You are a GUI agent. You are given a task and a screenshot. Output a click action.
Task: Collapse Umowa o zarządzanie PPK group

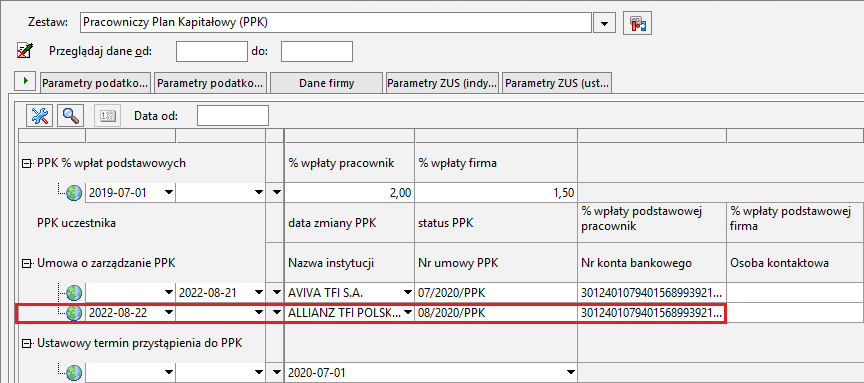[26, 263]
